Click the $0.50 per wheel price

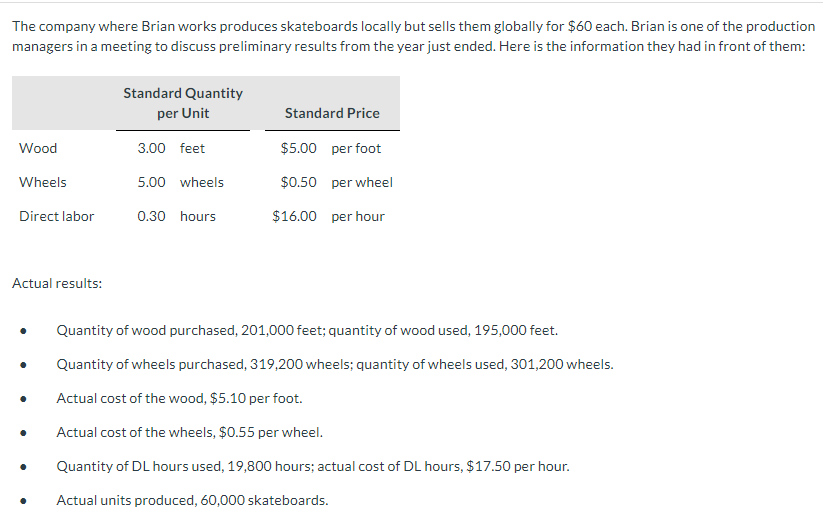(336, 183)
